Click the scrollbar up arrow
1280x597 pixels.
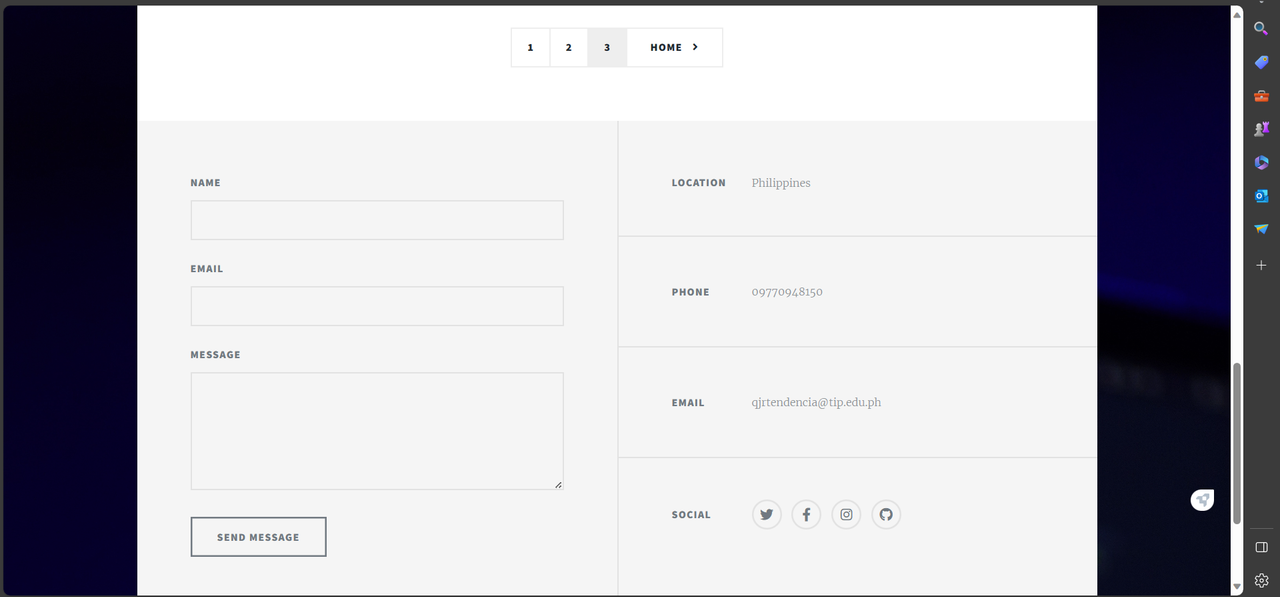[x=1237, y=14]
